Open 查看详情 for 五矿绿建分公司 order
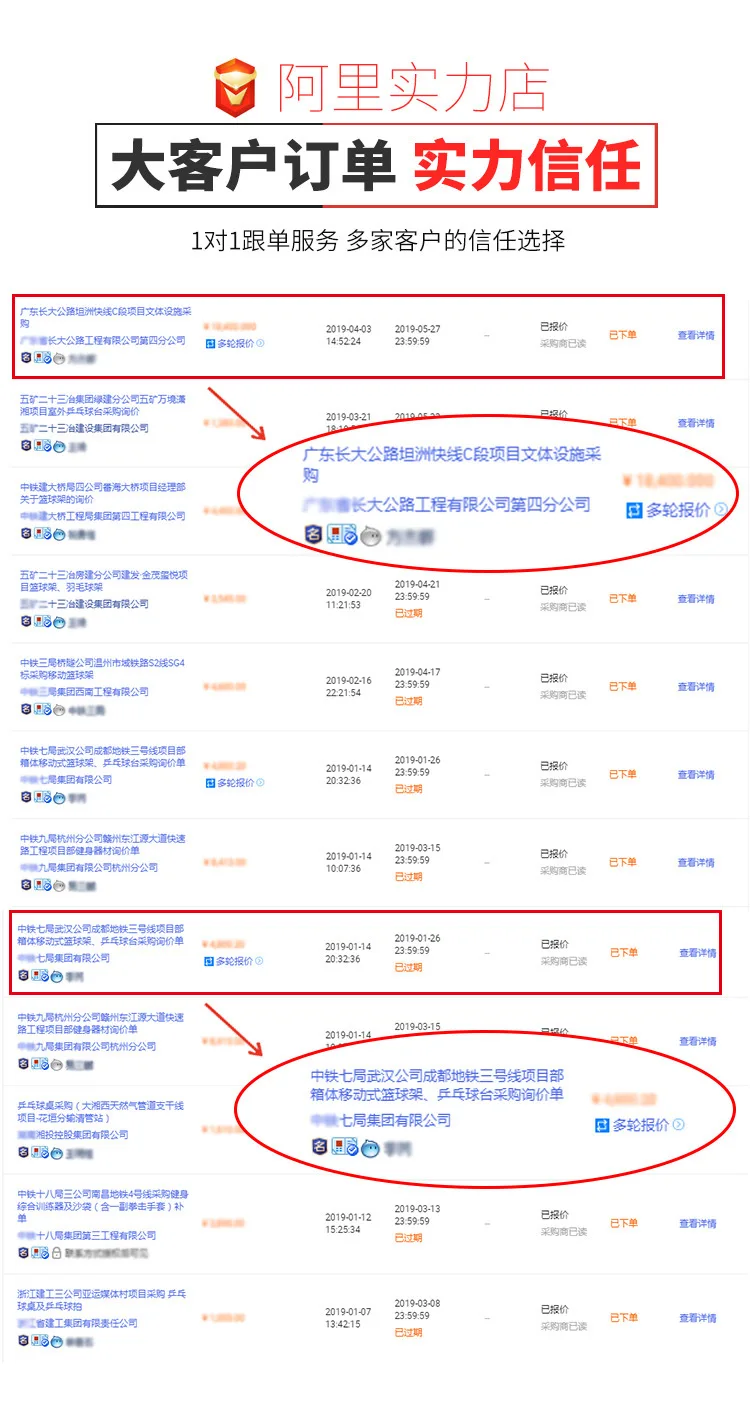The width and height of the screenshot is (750, 1411). 696,423
